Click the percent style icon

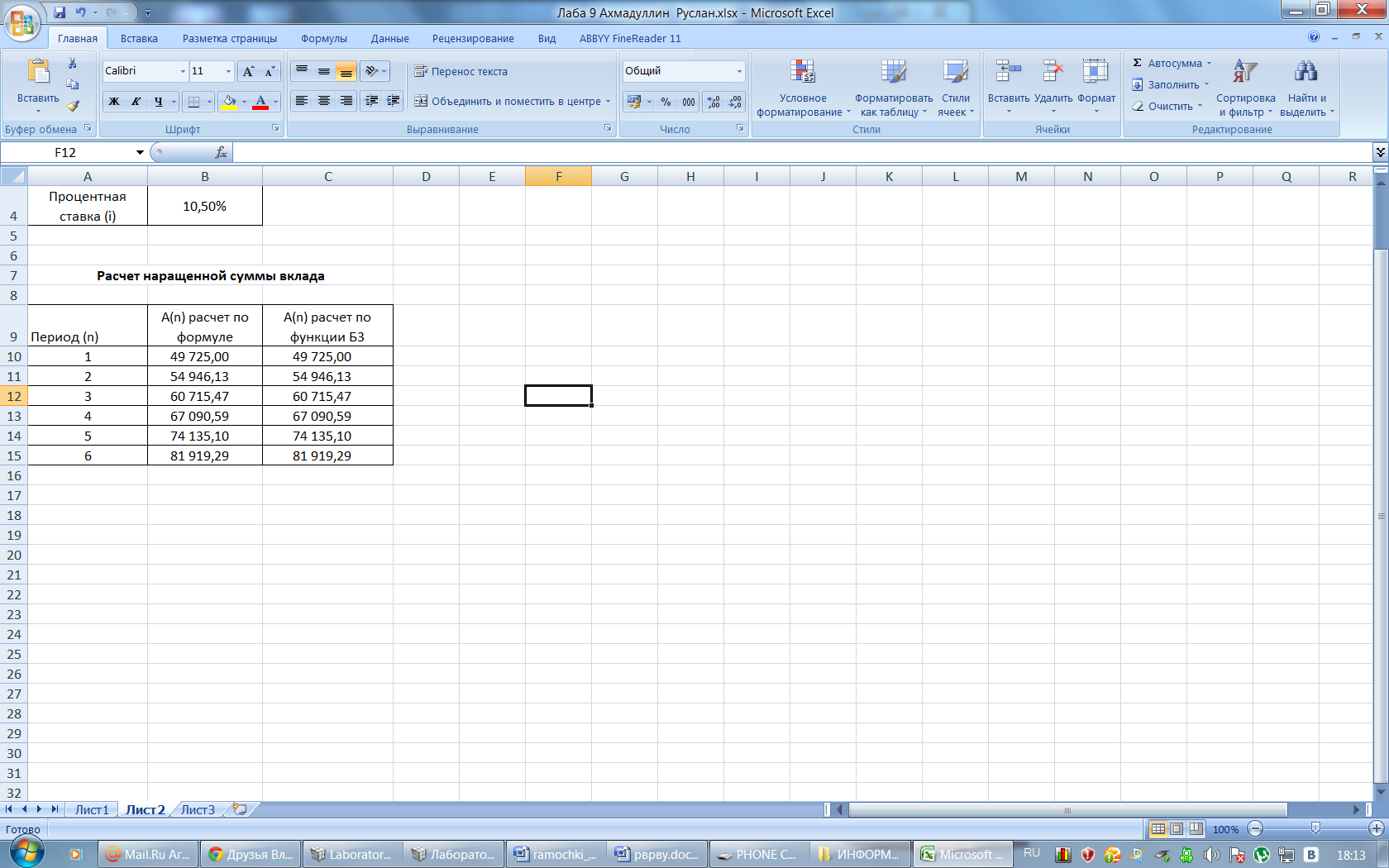click(666, 102)
